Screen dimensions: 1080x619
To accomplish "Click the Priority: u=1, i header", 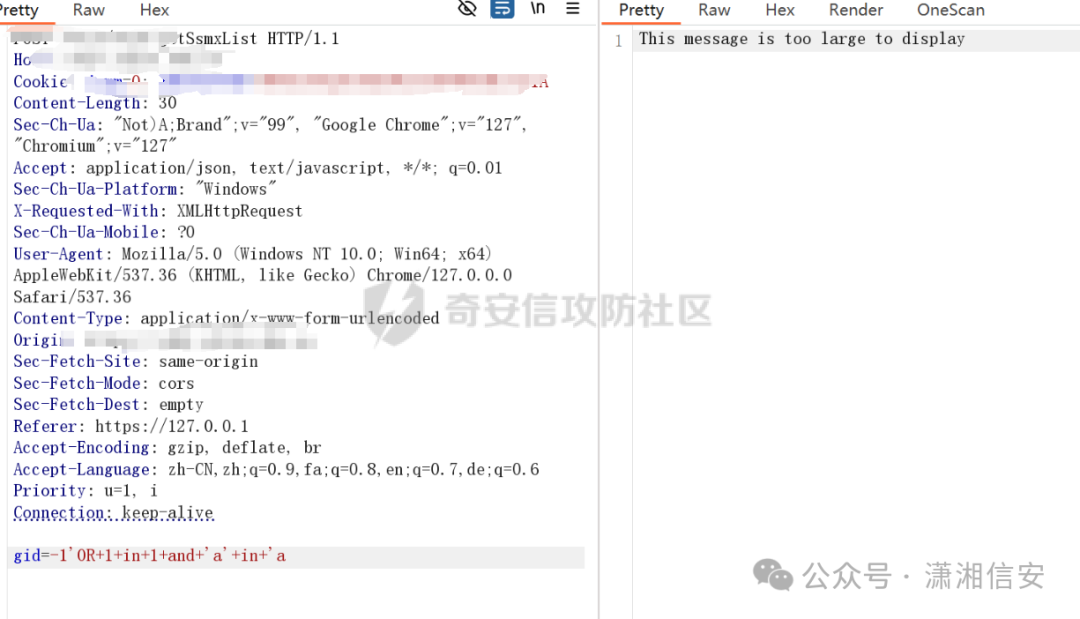I will (85, 491).
